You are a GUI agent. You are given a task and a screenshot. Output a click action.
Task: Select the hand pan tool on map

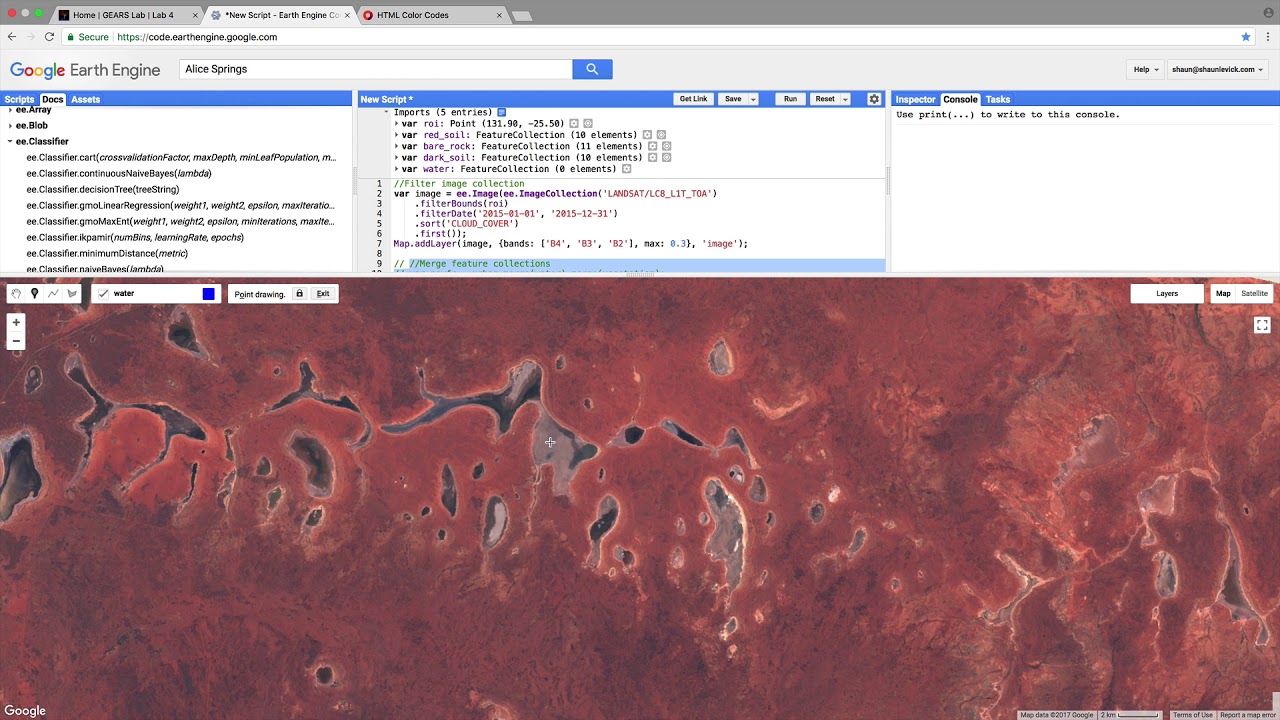click(15, 294)
